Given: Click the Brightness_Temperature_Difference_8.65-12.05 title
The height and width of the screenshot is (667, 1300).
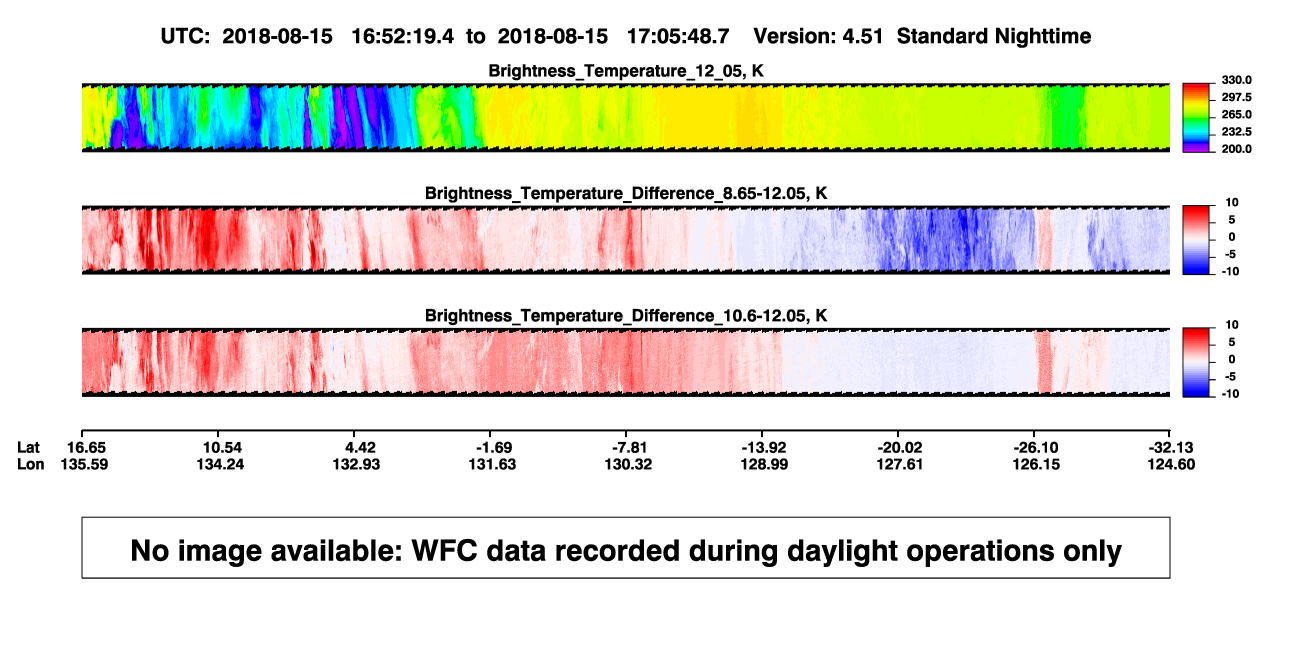Looking at the screenshot, I should click(626, 193).
